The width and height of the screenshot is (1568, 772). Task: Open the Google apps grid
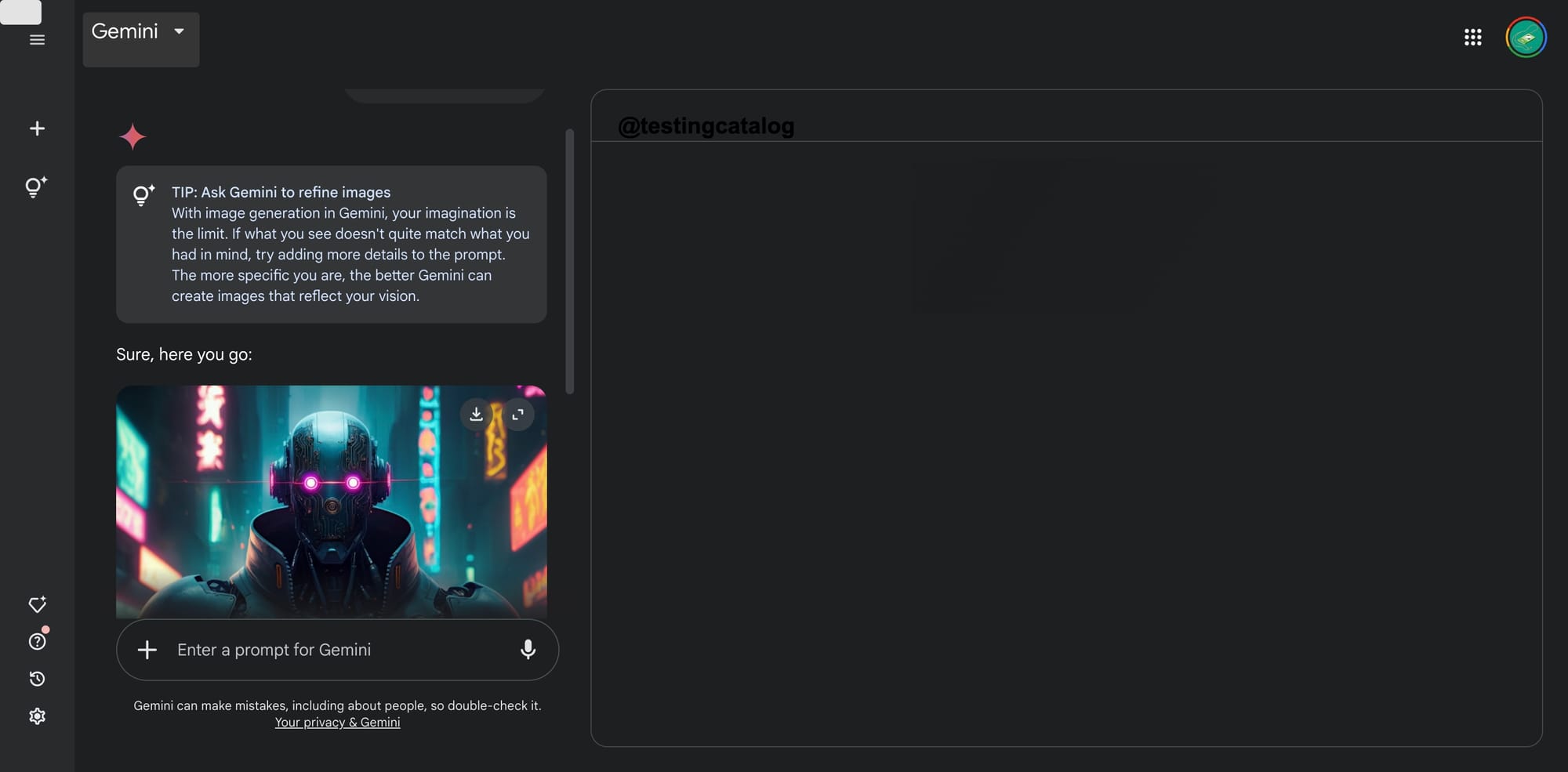pyautogui.click(x=1472, y=38)
